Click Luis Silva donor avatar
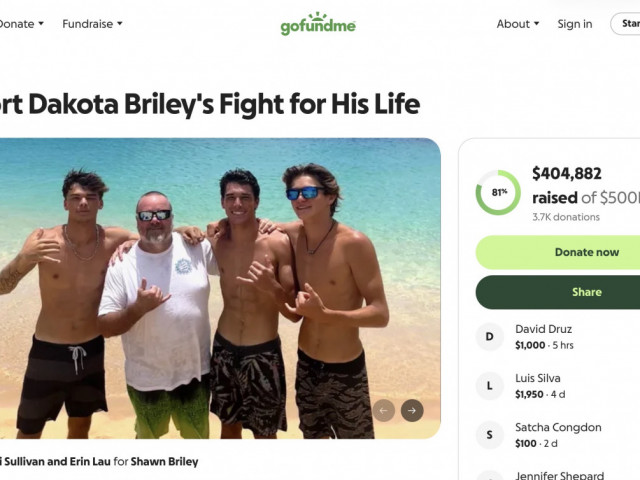The width and height of the screenshot is (640, 480). tap(489, 386)
